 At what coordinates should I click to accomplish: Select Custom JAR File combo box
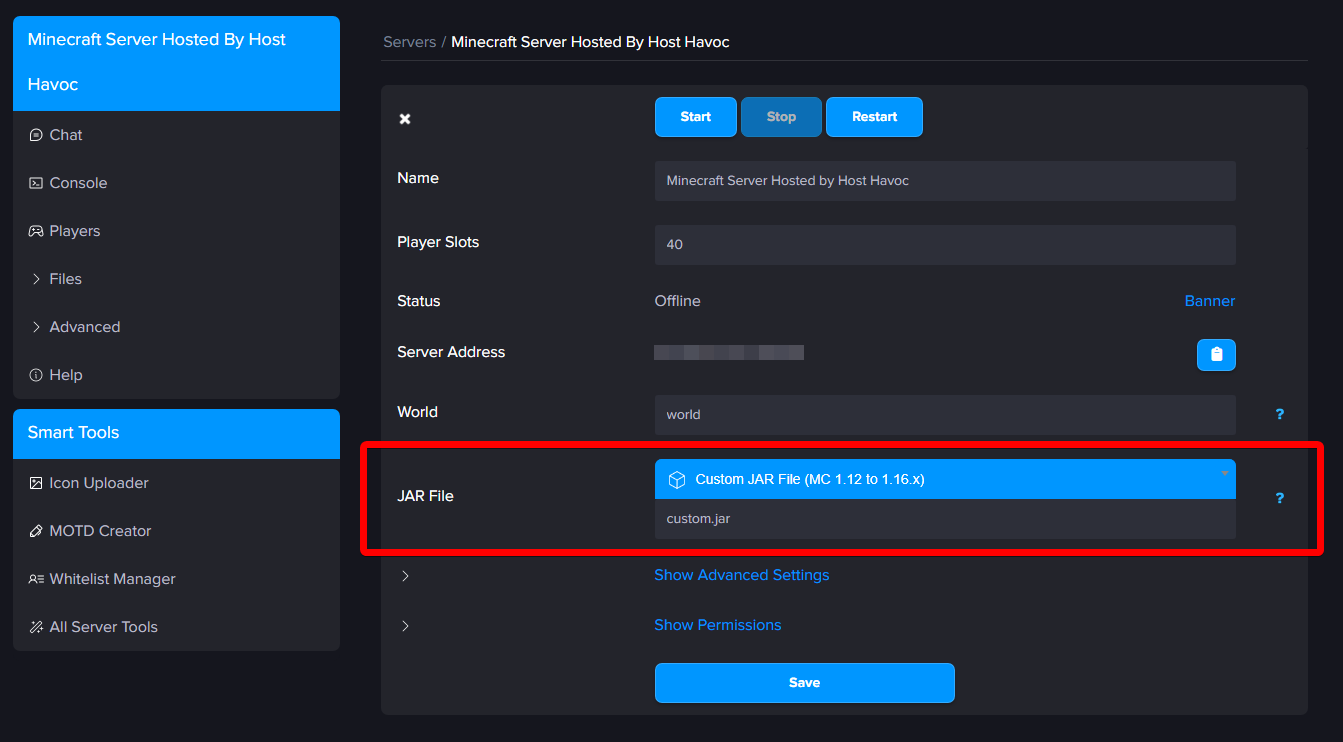click(945, 479)
